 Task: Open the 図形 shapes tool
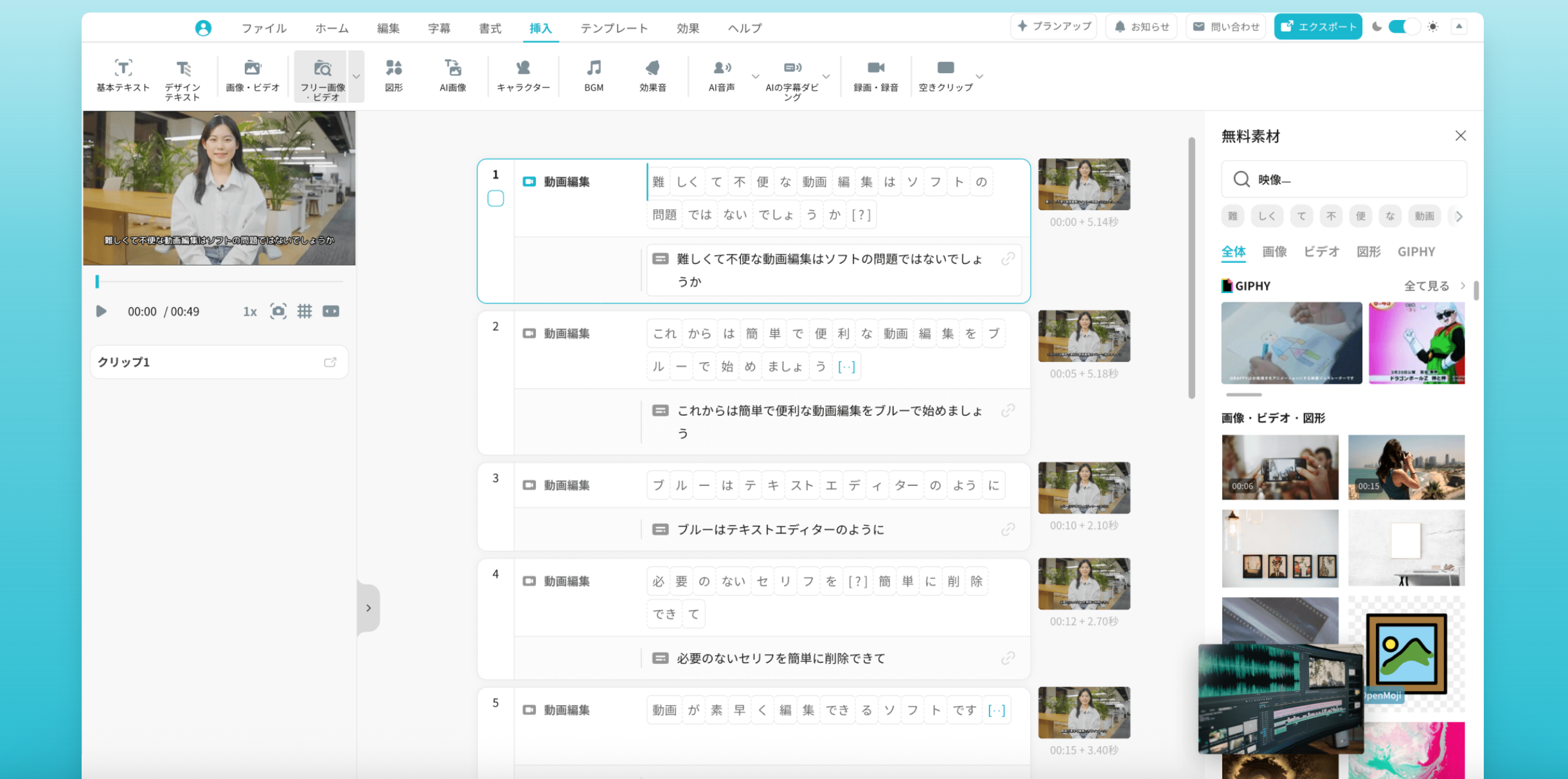pyautogui.click(x=394, y=76)
